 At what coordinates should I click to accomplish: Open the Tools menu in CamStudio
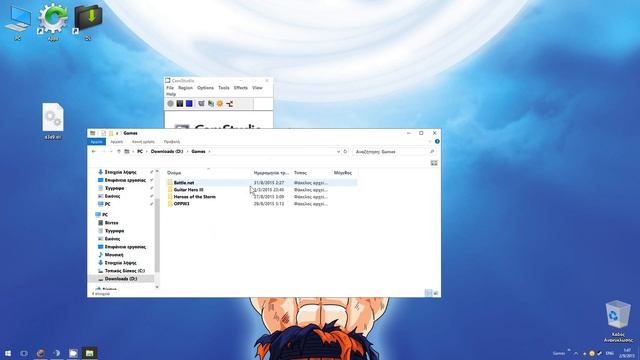224,88
